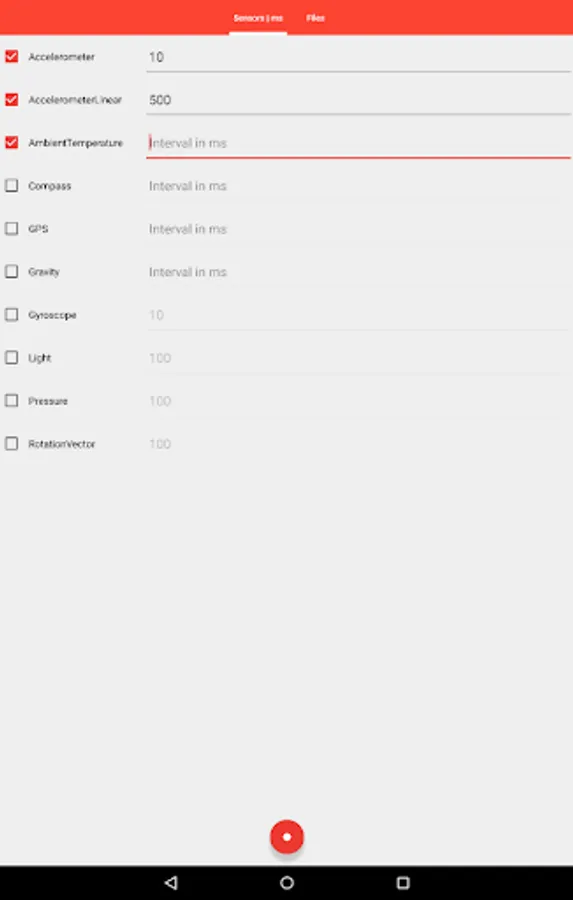Uncheck the AccelerometerLinear checkbox
The width and height of the screenshot is (573, 900).
pyautogui.click(x=11, y=99)
